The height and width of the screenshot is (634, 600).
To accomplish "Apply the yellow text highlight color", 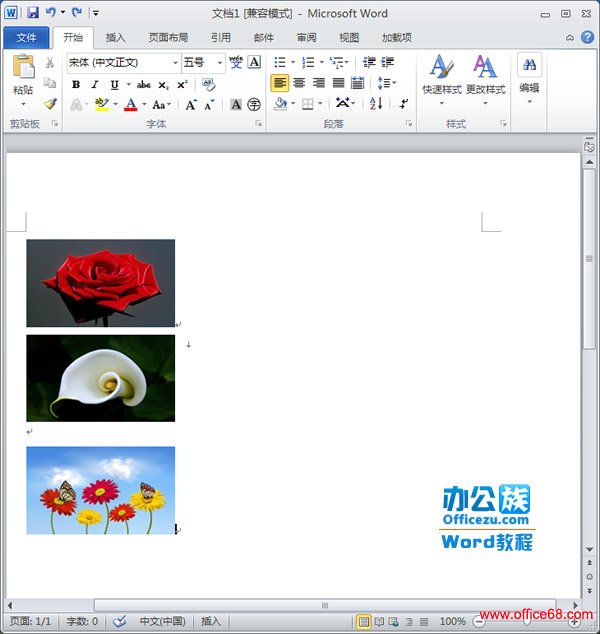I will 101,105.
